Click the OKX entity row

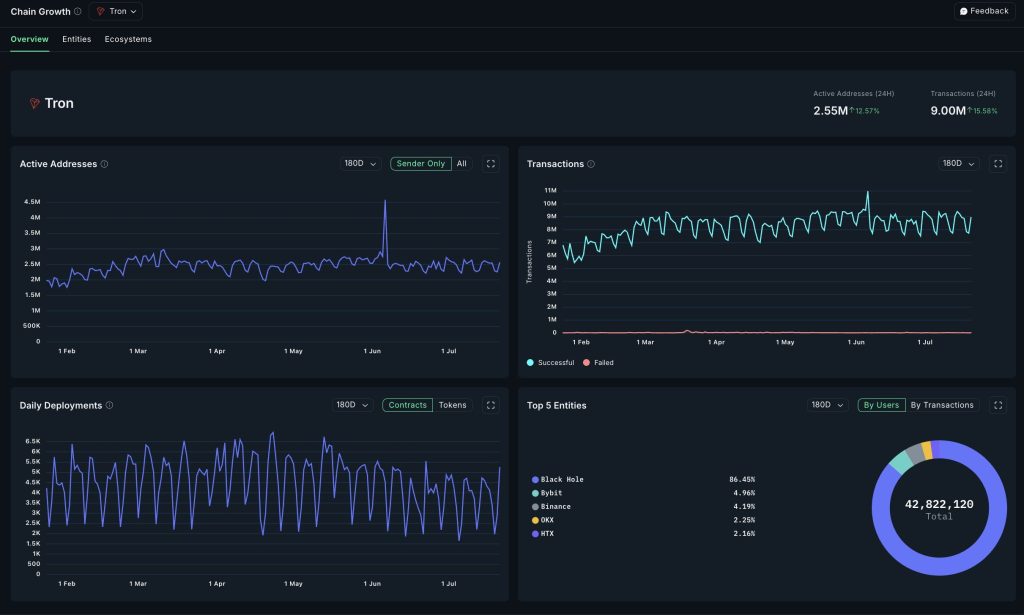coord(643,520)
